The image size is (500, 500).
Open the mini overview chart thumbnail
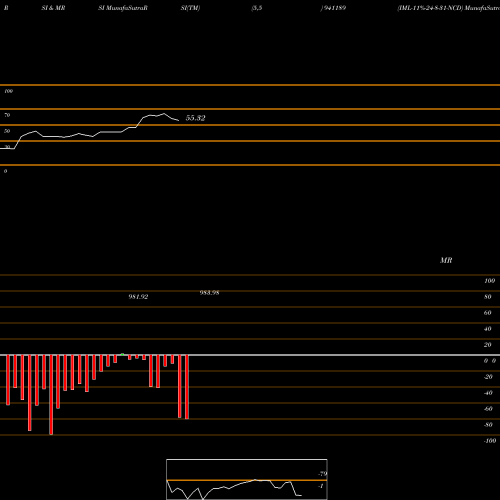pyautogui.click(x=247, y=479)
